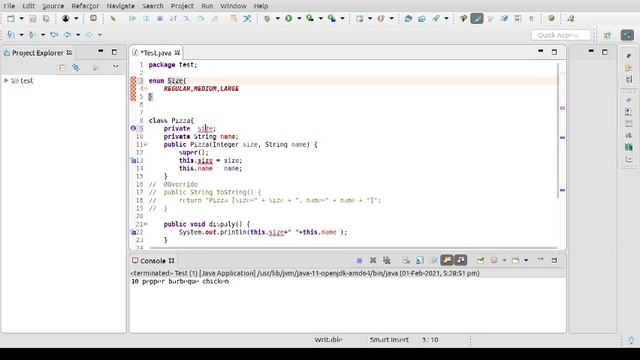
Task: Open Back navigation history dropdown
Action: coord(78,35)
